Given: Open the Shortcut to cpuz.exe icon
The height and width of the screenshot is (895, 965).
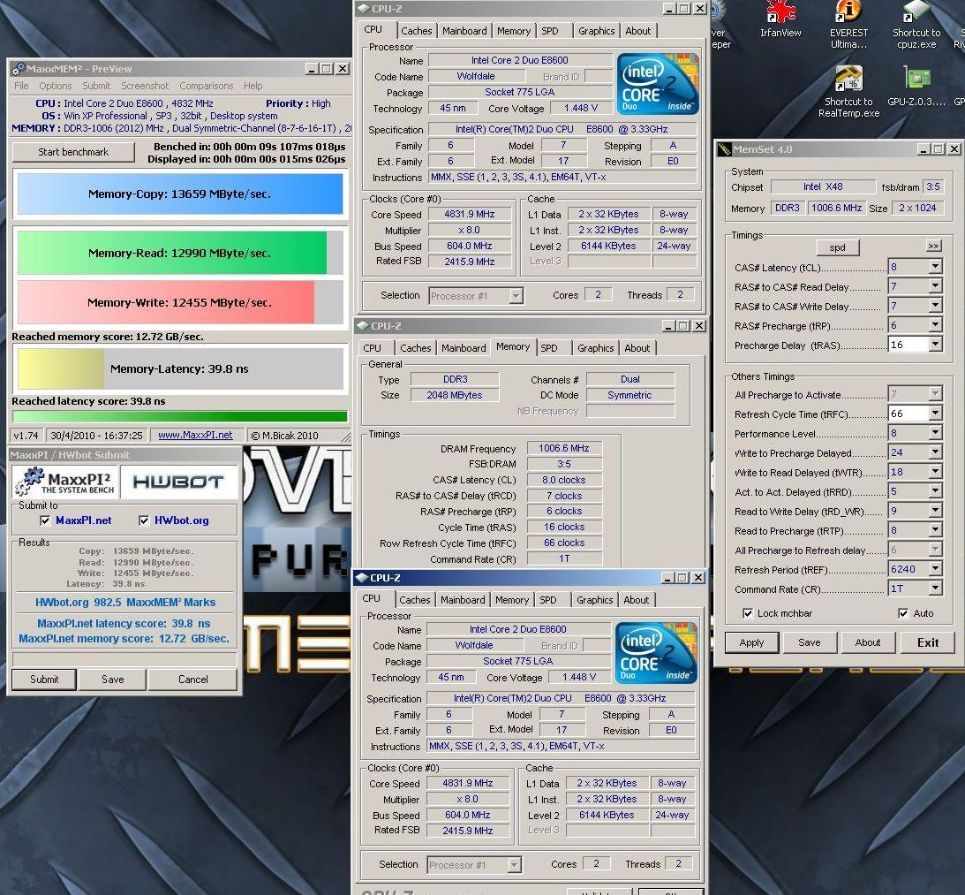Looking at the screenshot, I should pos(916,25).
